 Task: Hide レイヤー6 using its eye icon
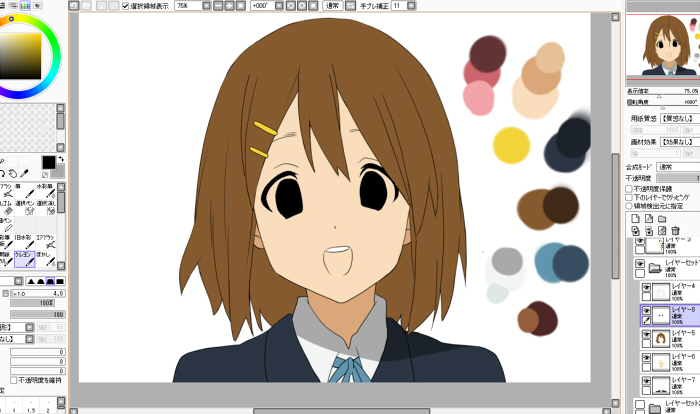[x=646, y=358]
